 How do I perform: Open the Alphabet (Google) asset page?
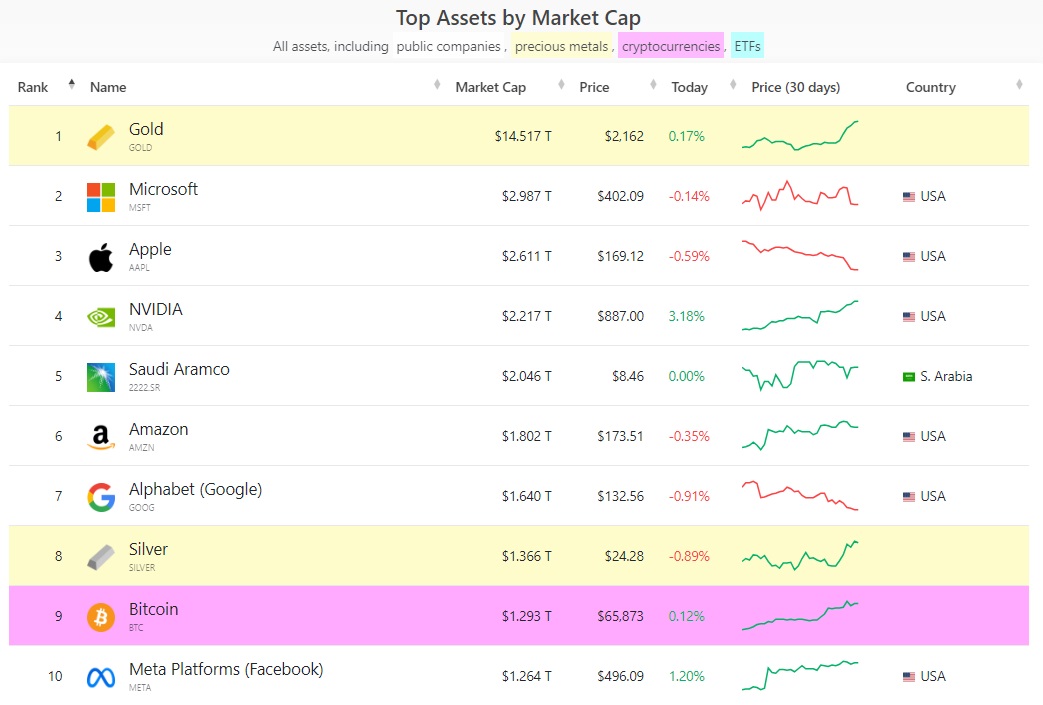(x=195, y=489)
